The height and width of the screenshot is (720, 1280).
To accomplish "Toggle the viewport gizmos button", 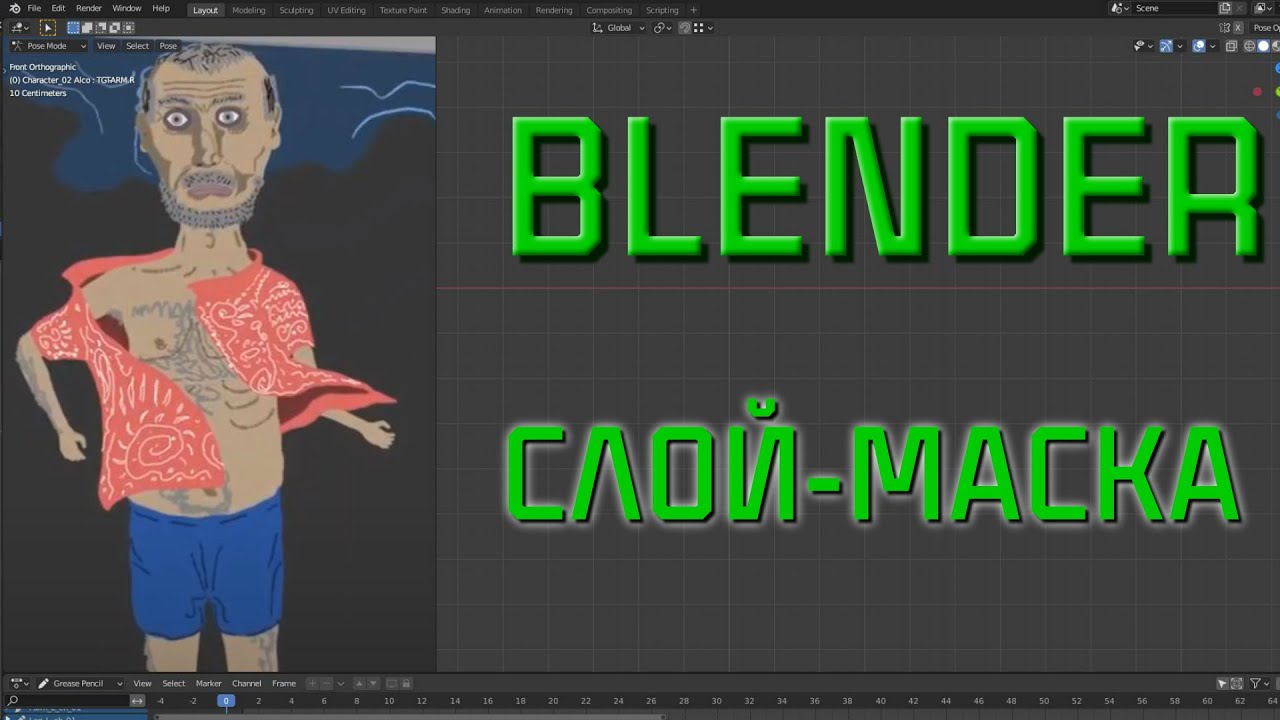I will click(1166, 46).
